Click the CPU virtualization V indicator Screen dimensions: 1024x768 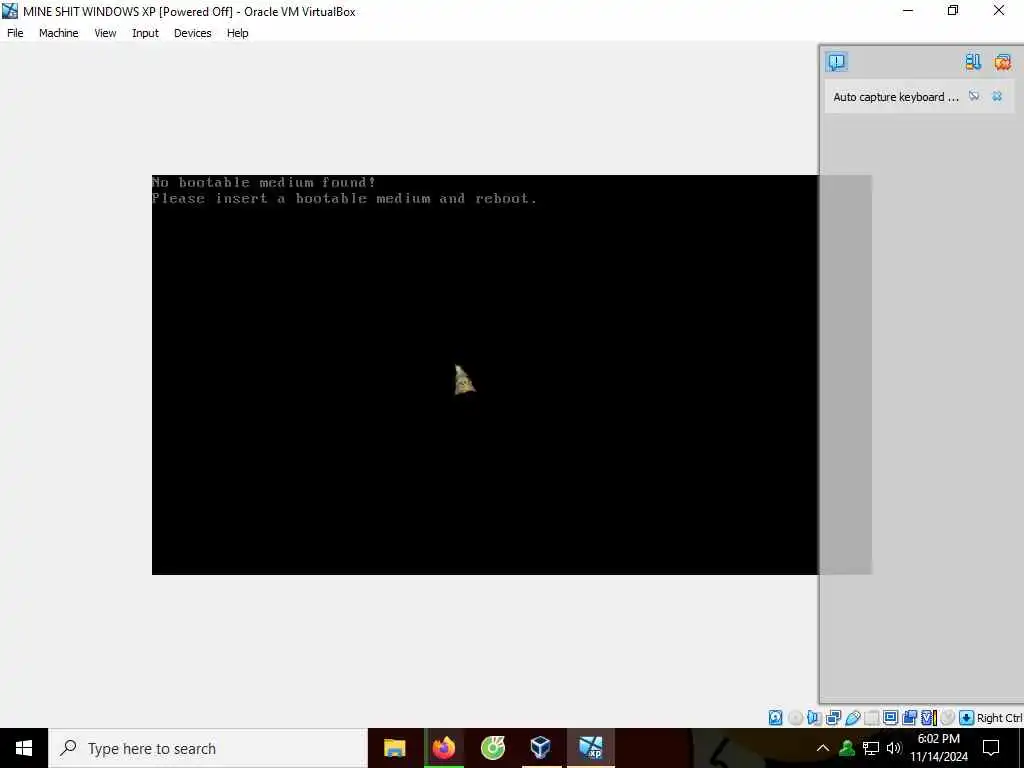929,718
